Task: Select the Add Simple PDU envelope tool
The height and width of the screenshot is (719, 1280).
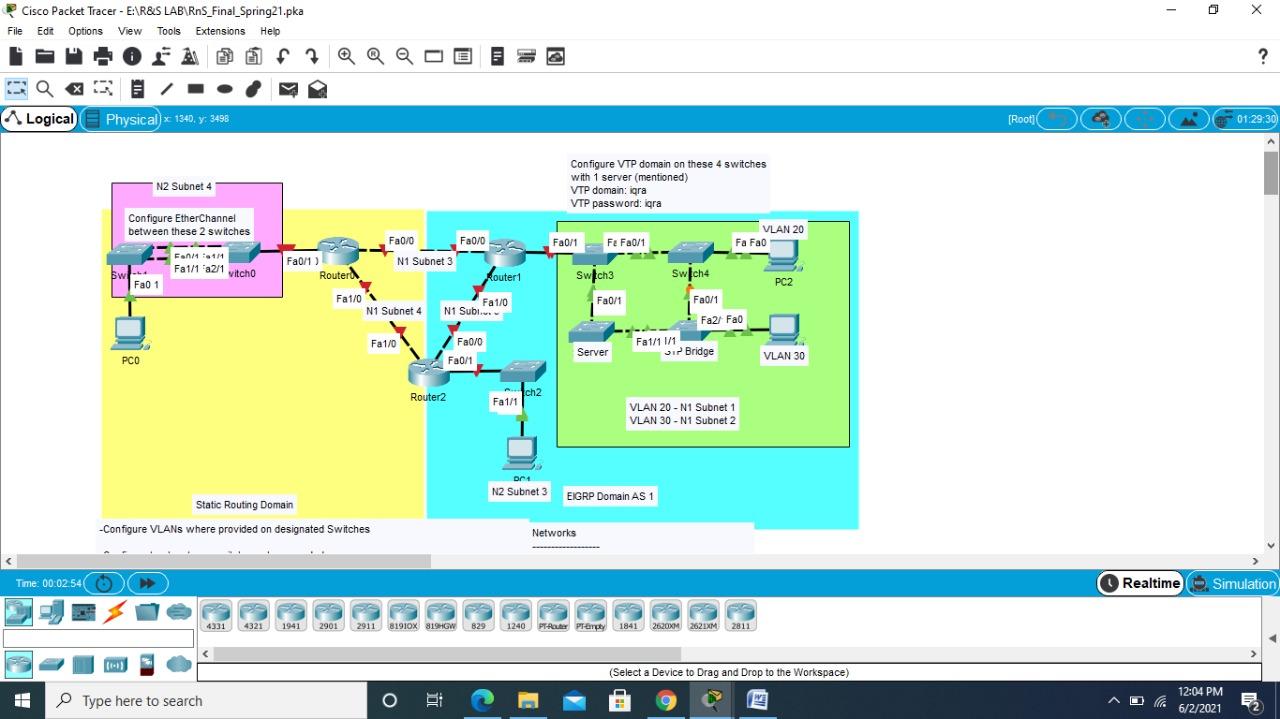Action: tap(288, 89)
